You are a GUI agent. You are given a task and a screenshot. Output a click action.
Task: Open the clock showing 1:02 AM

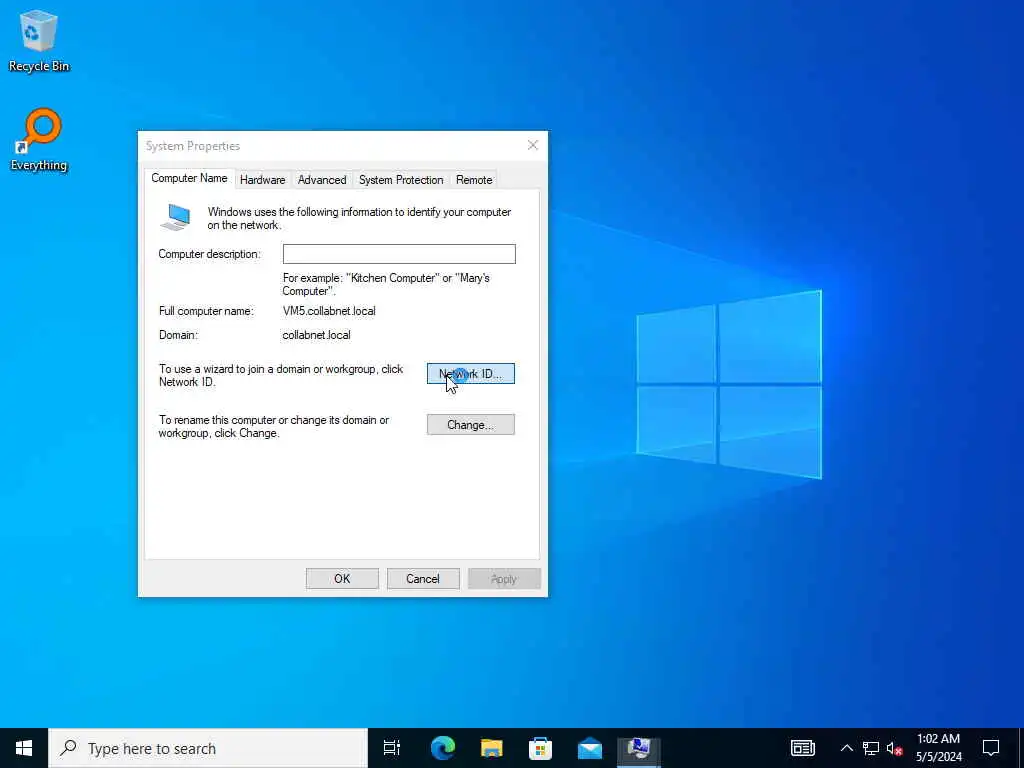point(938,748)
